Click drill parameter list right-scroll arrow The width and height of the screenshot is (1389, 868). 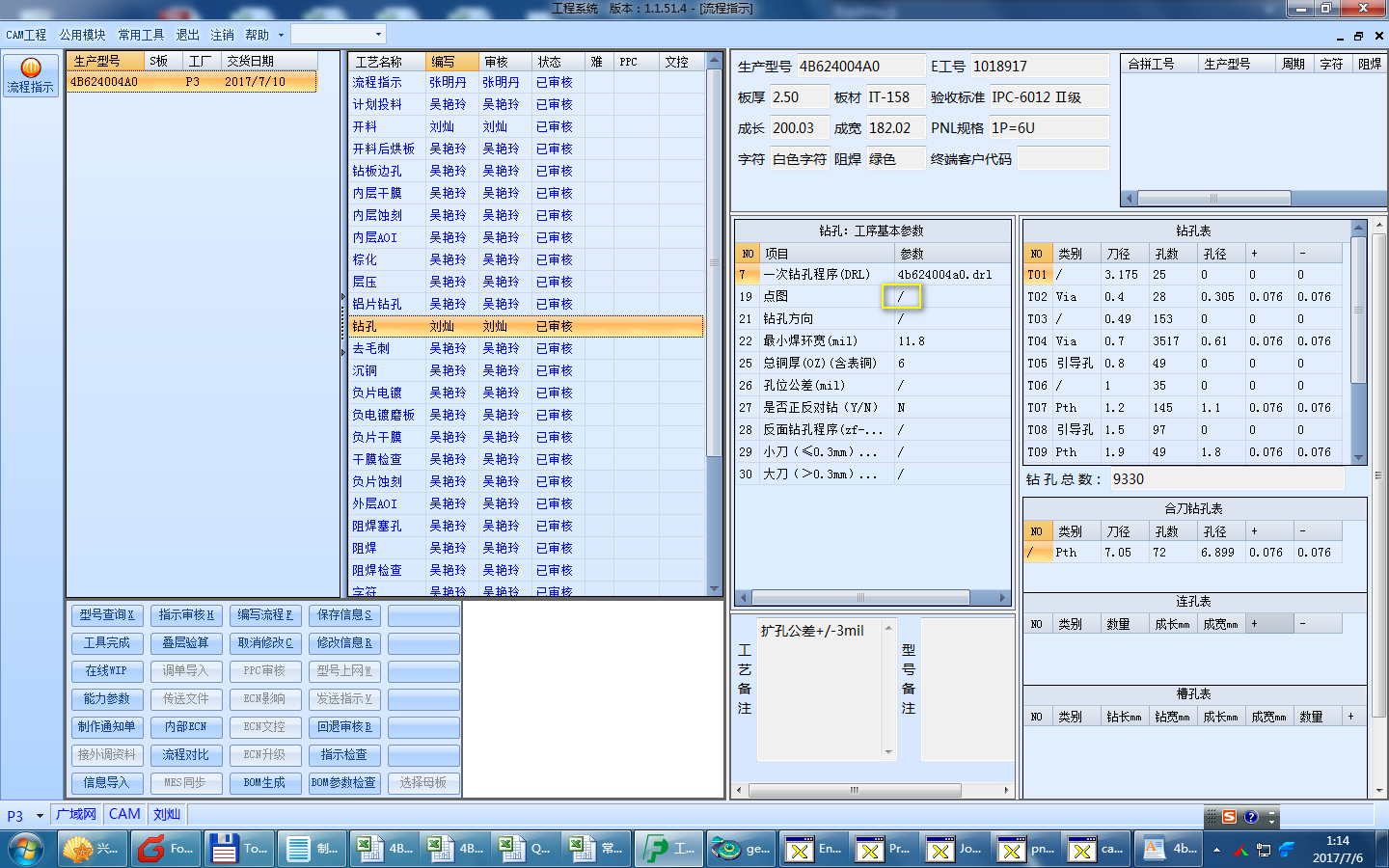pos(1002,598)
